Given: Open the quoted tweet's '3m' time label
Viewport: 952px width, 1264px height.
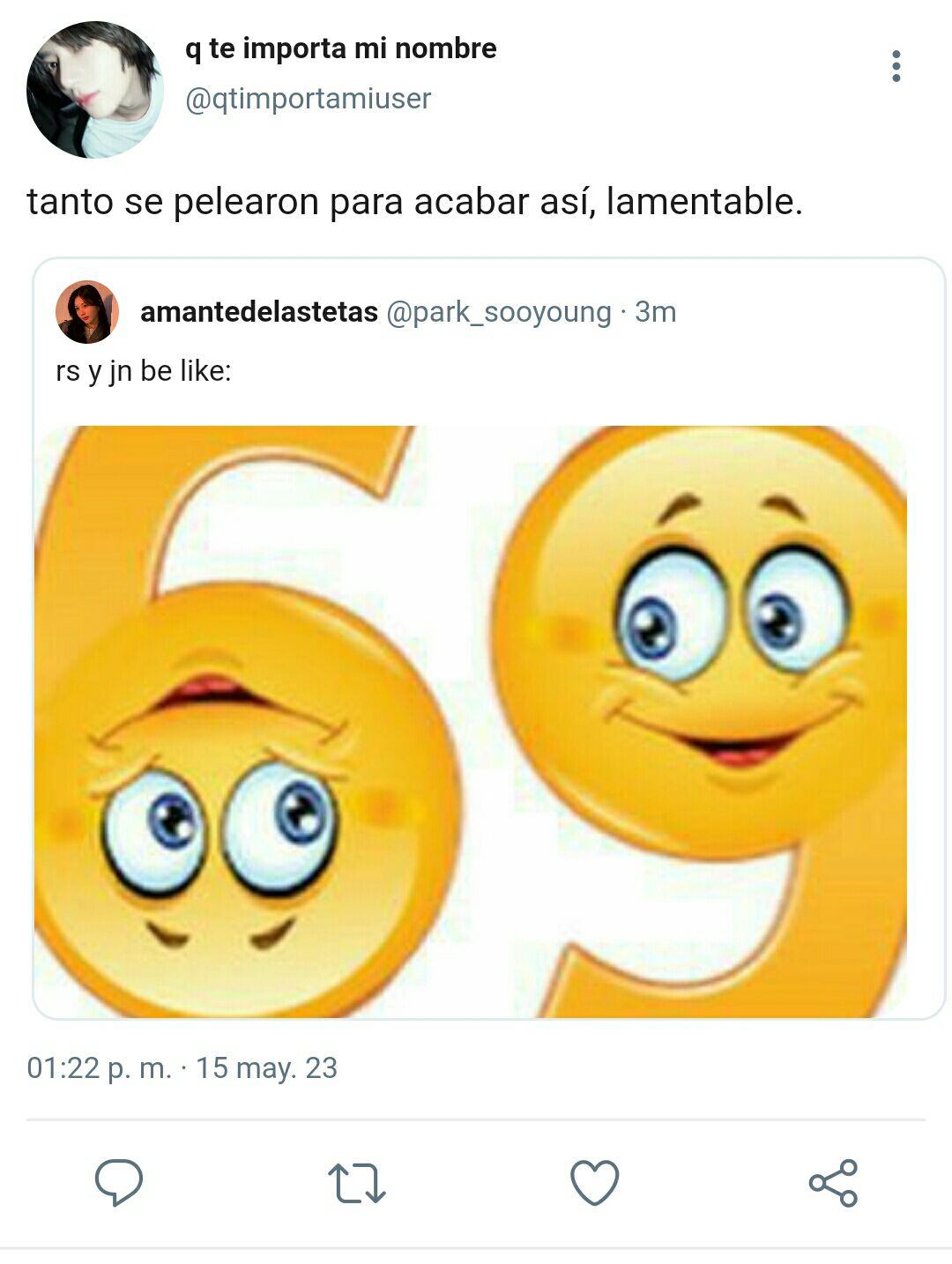Looking at the screenshot, I should pyautogui.click(x=656, y=312).
